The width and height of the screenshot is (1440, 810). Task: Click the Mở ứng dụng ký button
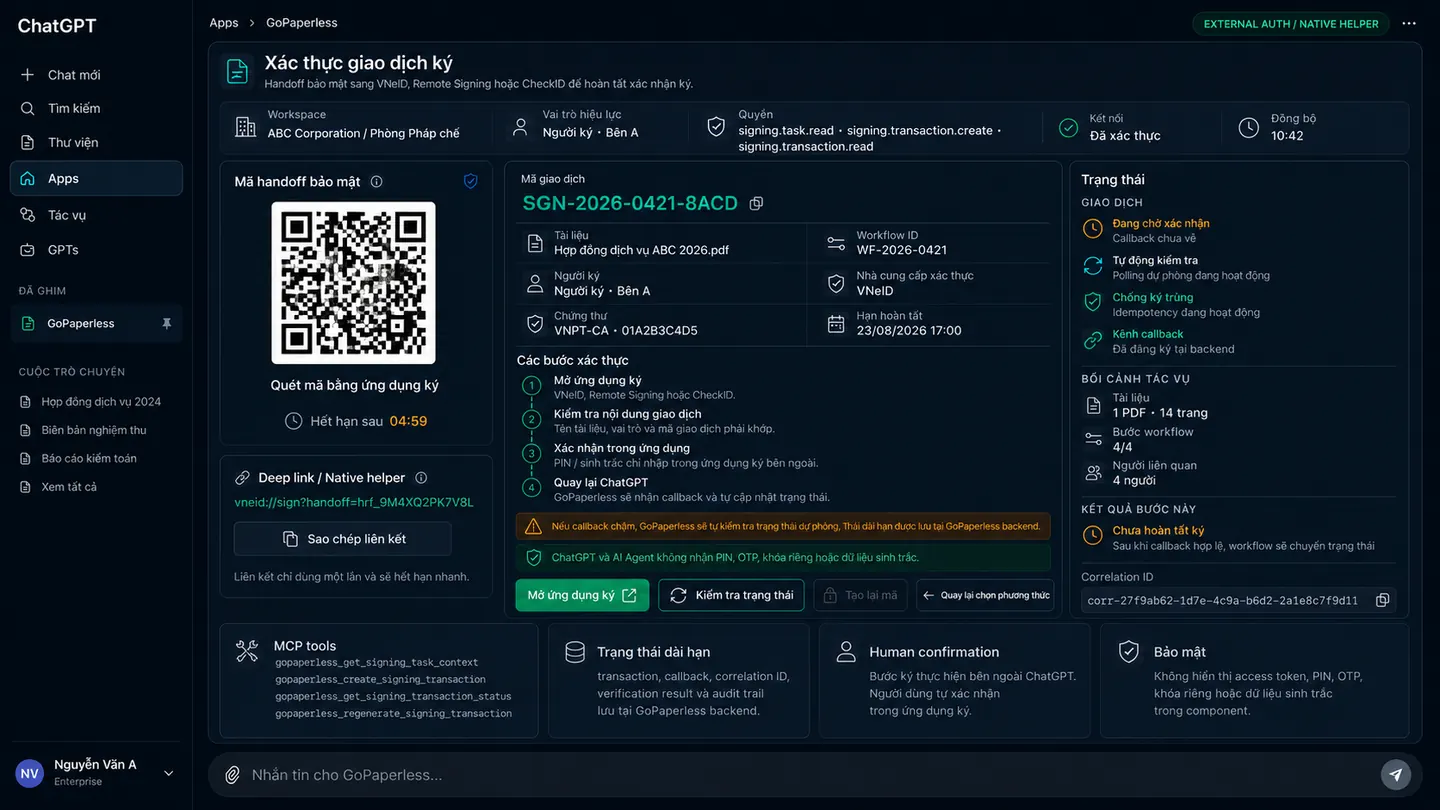coord(582,595)
